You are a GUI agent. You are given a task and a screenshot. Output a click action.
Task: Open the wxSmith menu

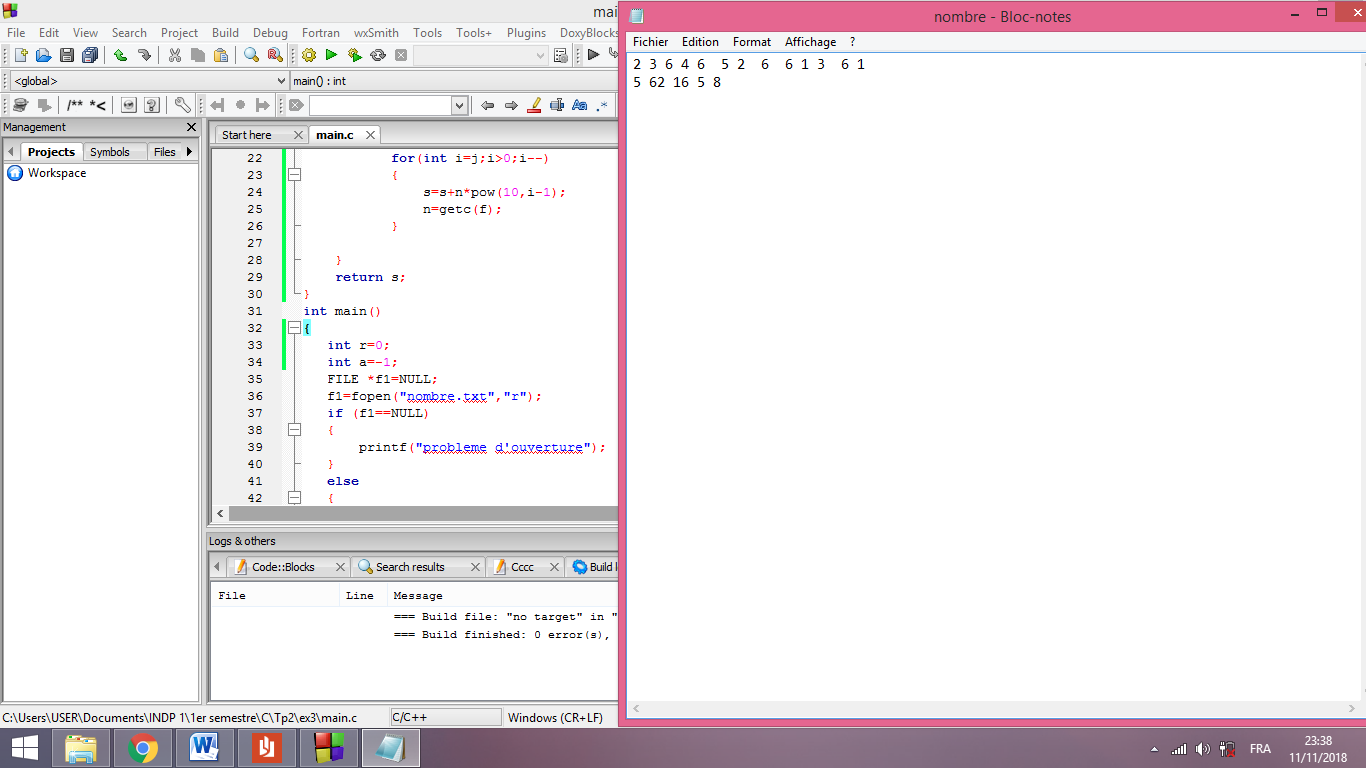point(376,33)
